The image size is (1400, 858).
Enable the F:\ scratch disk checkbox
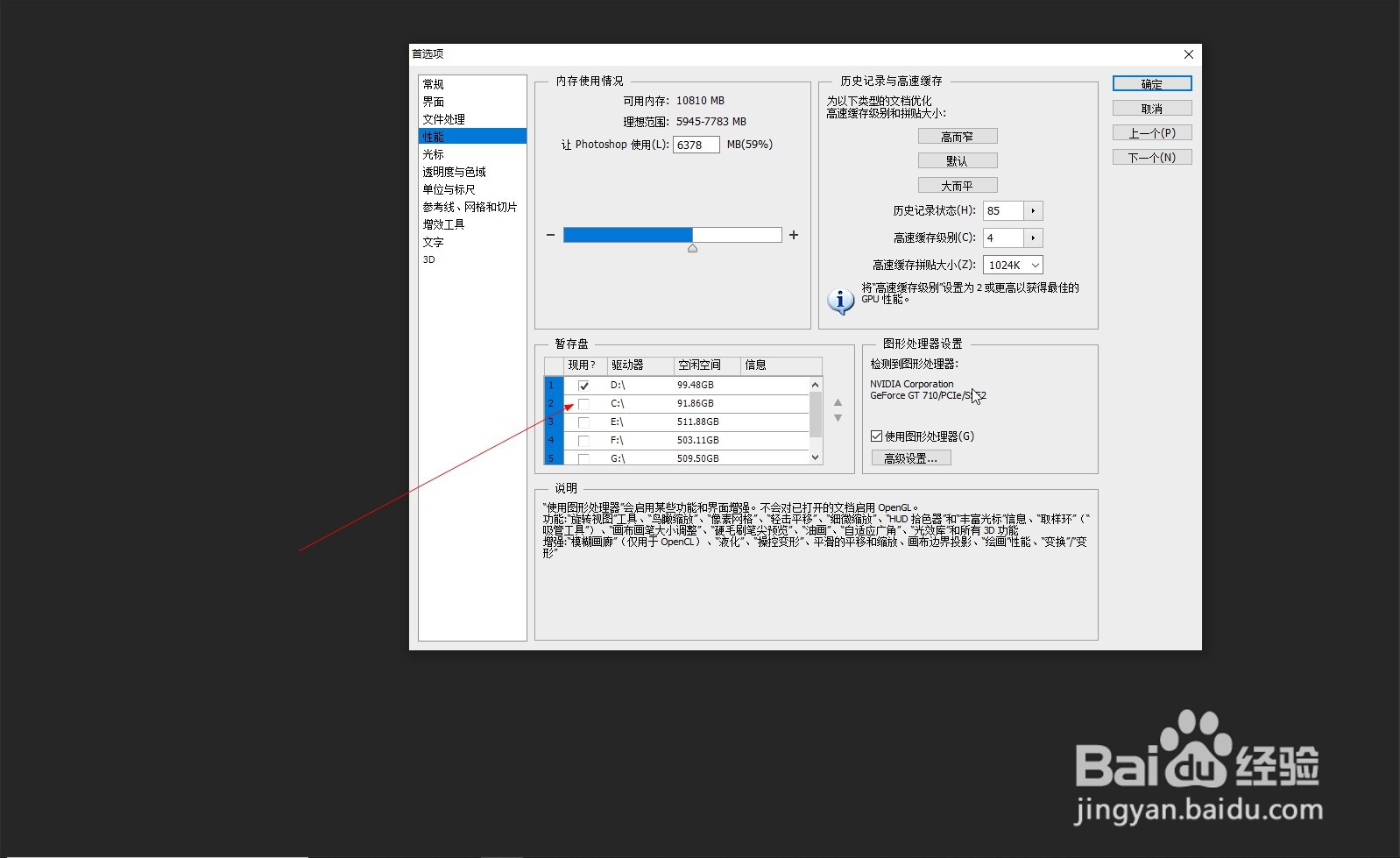[583, 441]
